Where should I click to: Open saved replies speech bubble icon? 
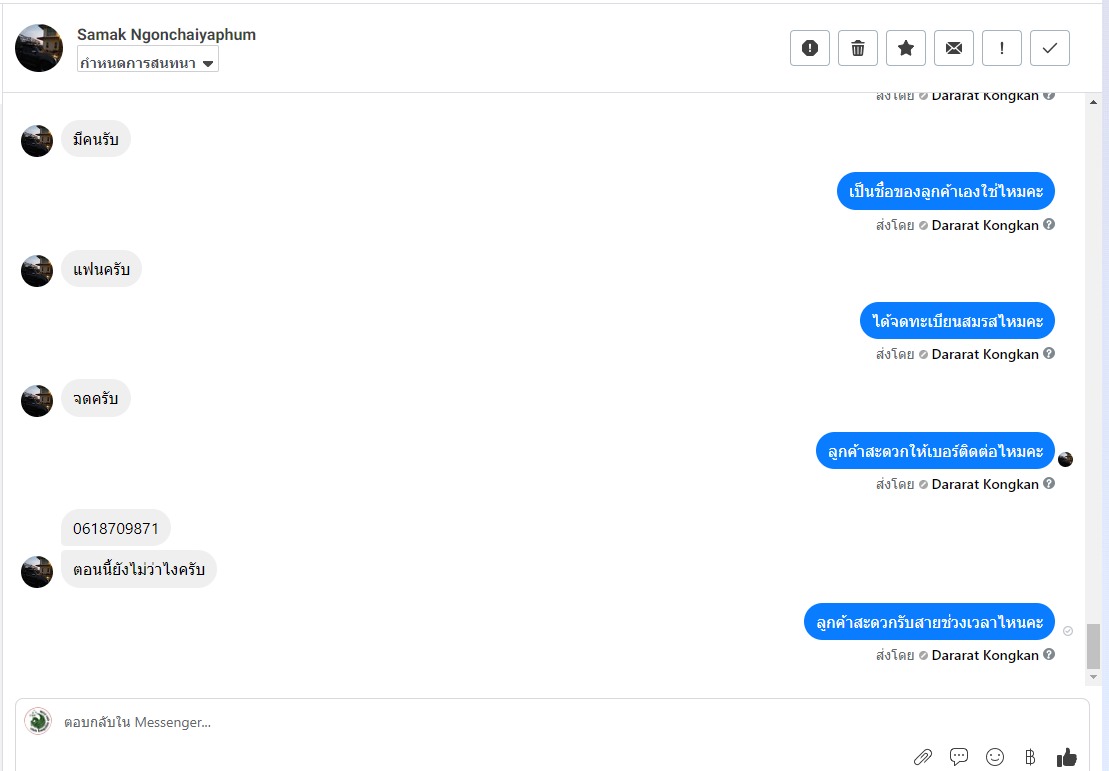pos(959,757)
